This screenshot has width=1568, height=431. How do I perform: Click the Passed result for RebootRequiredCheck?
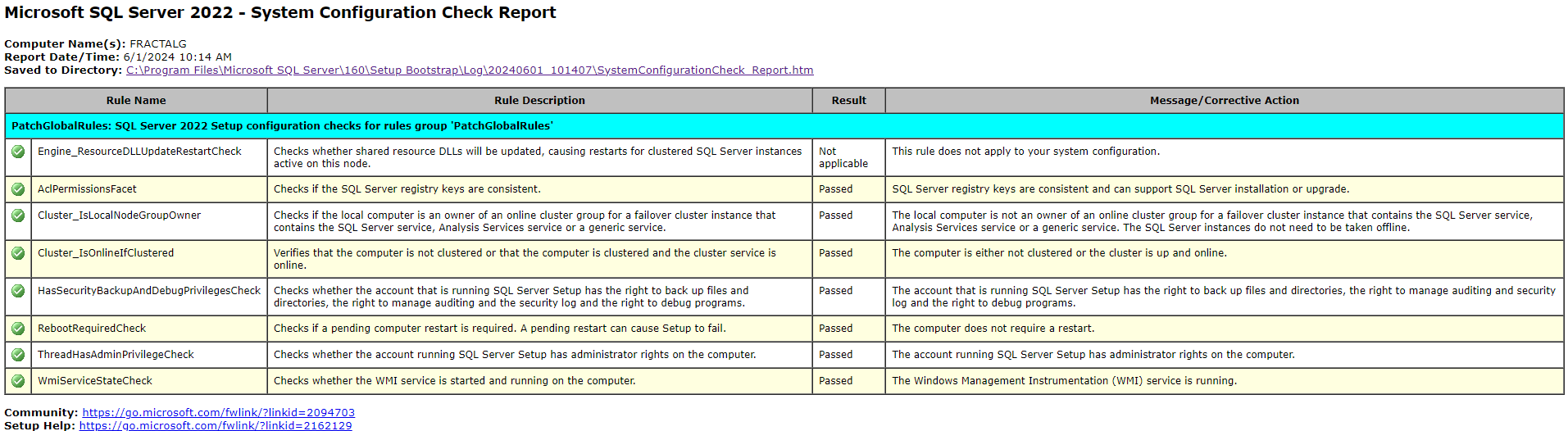[x=835, y=329]
